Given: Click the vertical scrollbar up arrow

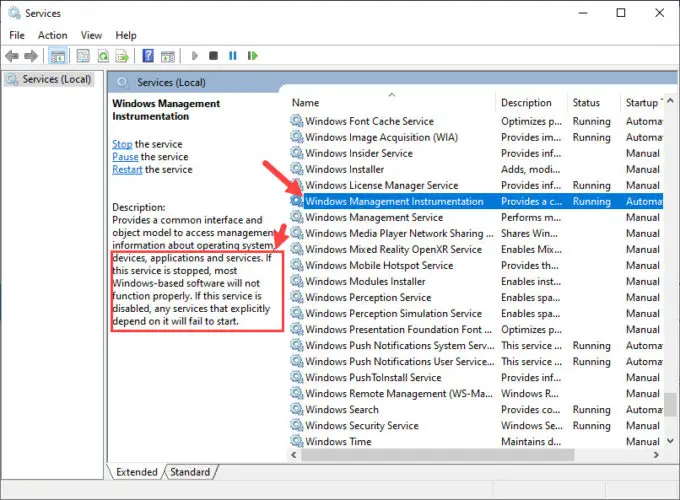Looking at the screenshot, I should coord(670,101).
